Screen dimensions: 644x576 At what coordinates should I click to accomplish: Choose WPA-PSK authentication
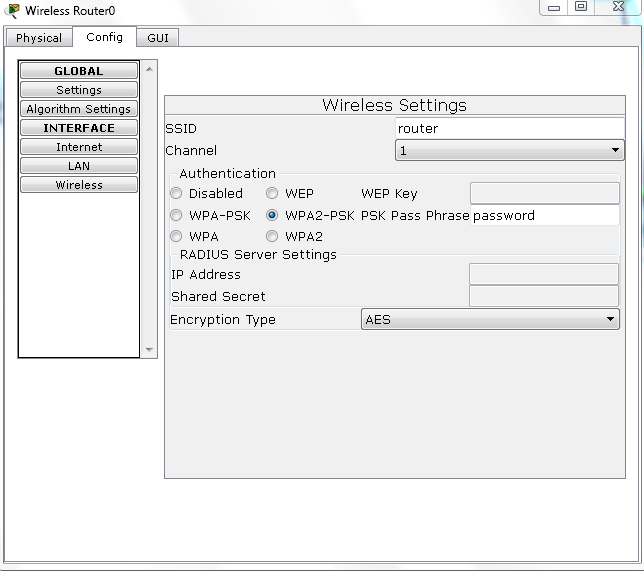click(x=177, y=215)
